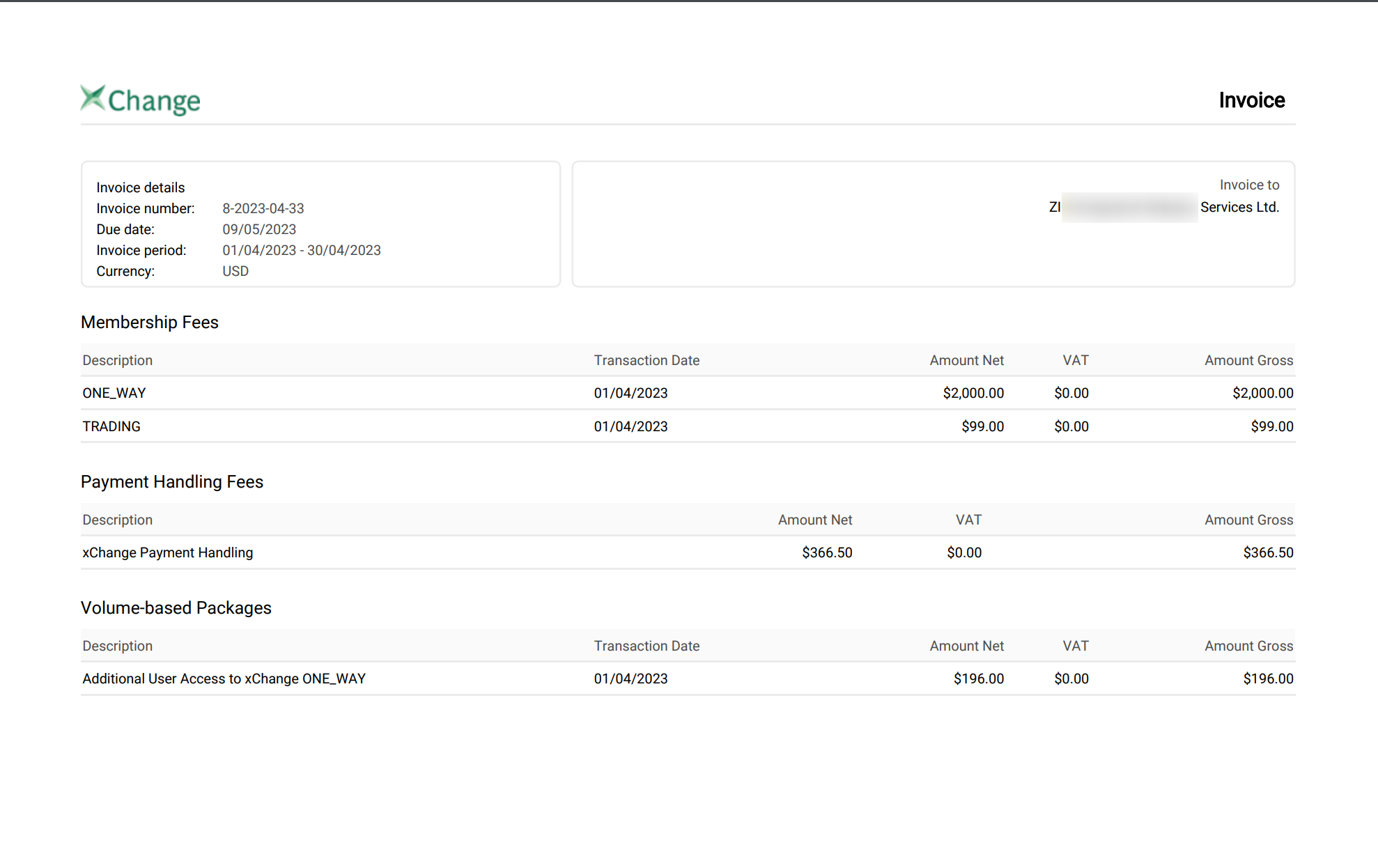
Task: Click ONE_WAY VAT value $0.00
Action: pos(1071,393)
